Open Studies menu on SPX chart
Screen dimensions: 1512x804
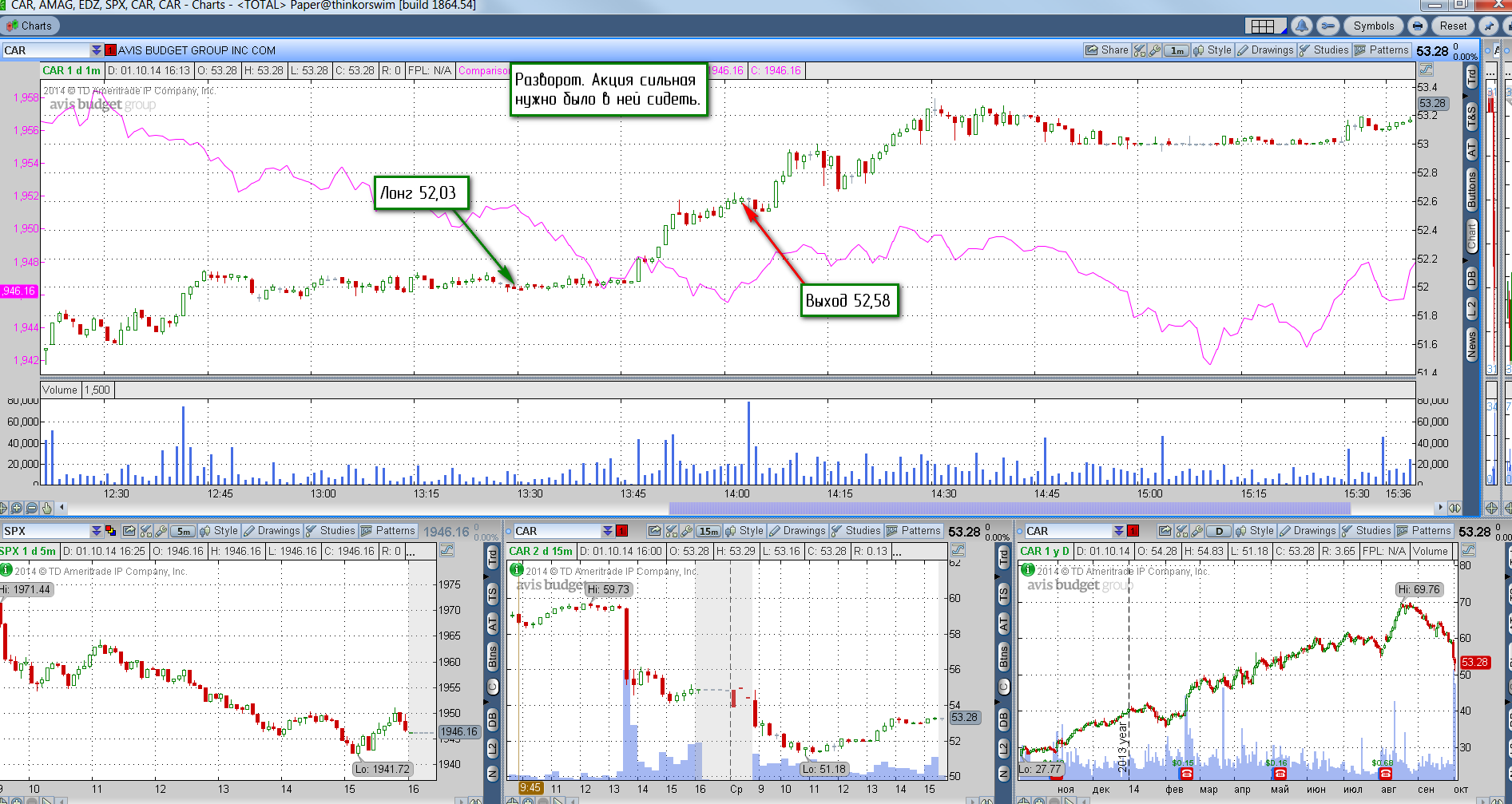pyautogui.click(x=330, y=530)
